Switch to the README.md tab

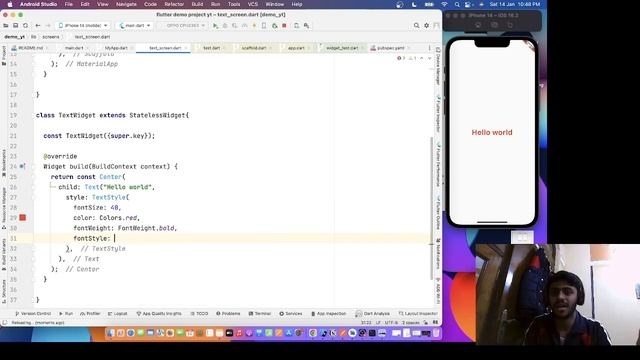click(31, 48)
